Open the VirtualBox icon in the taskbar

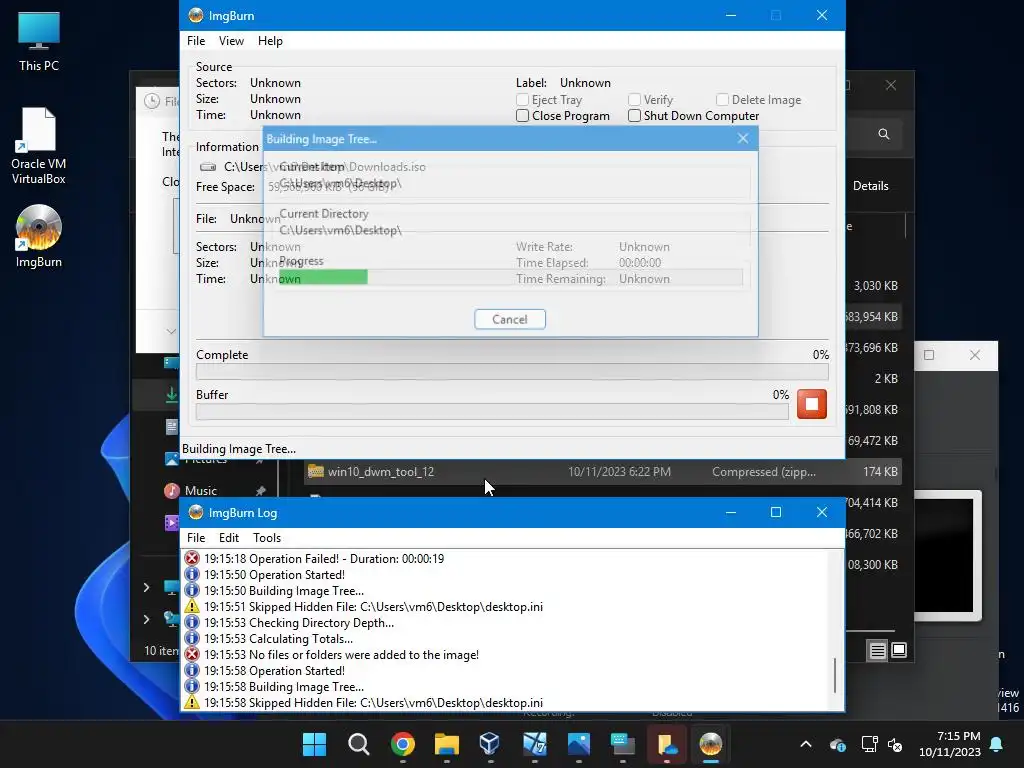[490, 744]
